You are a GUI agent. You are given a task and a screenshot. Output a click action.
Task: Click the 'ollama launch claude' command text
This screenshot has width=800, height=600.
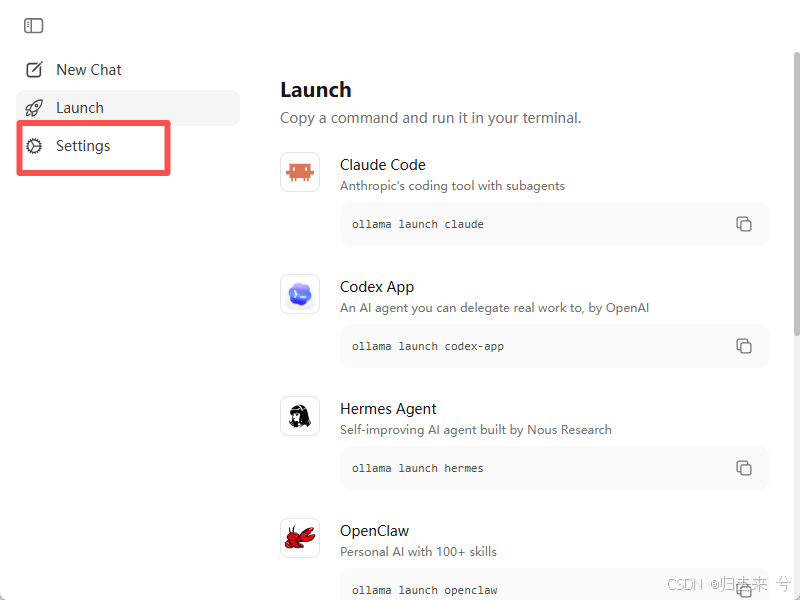point(418,224)
